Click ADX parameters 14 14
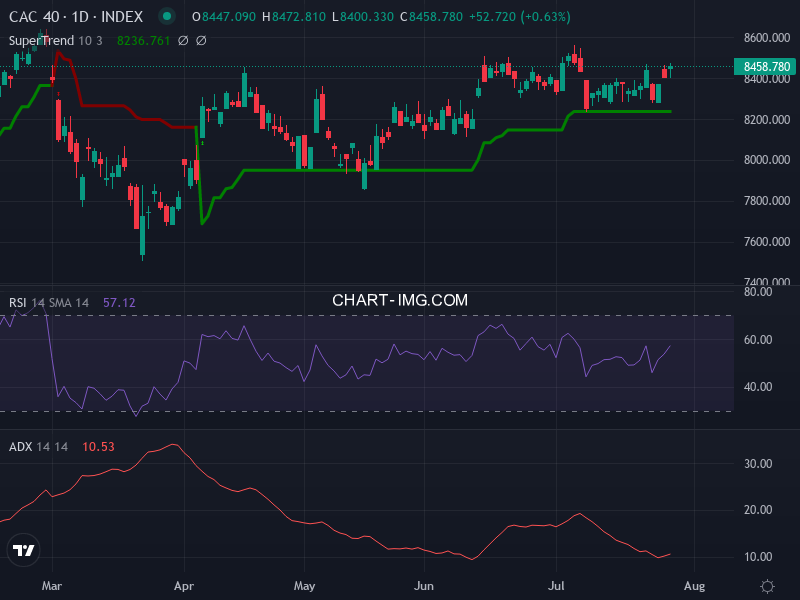 tap(52, 446)
